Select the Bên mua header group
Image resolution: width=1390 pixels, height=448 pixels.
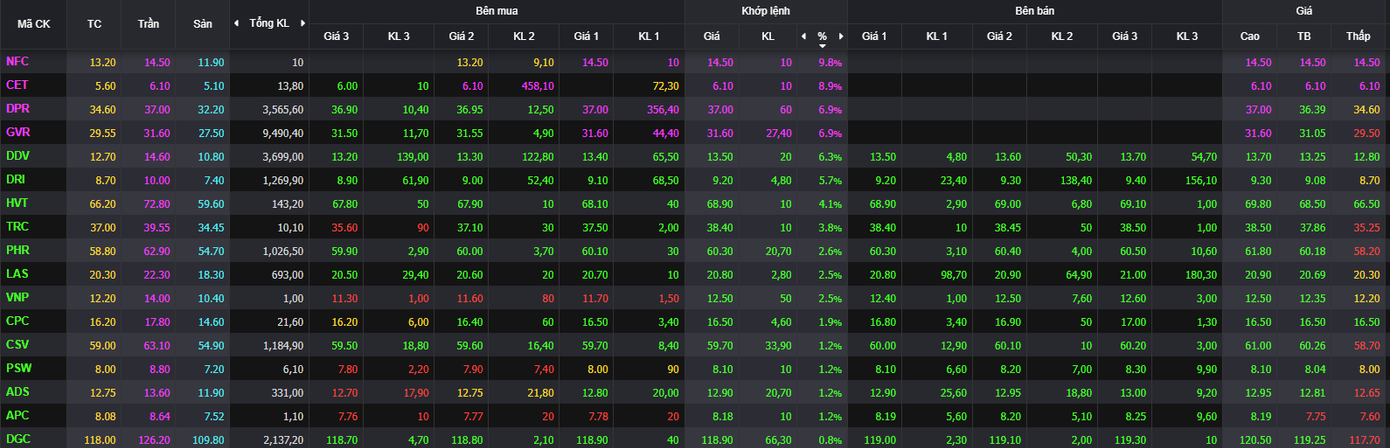496,10
